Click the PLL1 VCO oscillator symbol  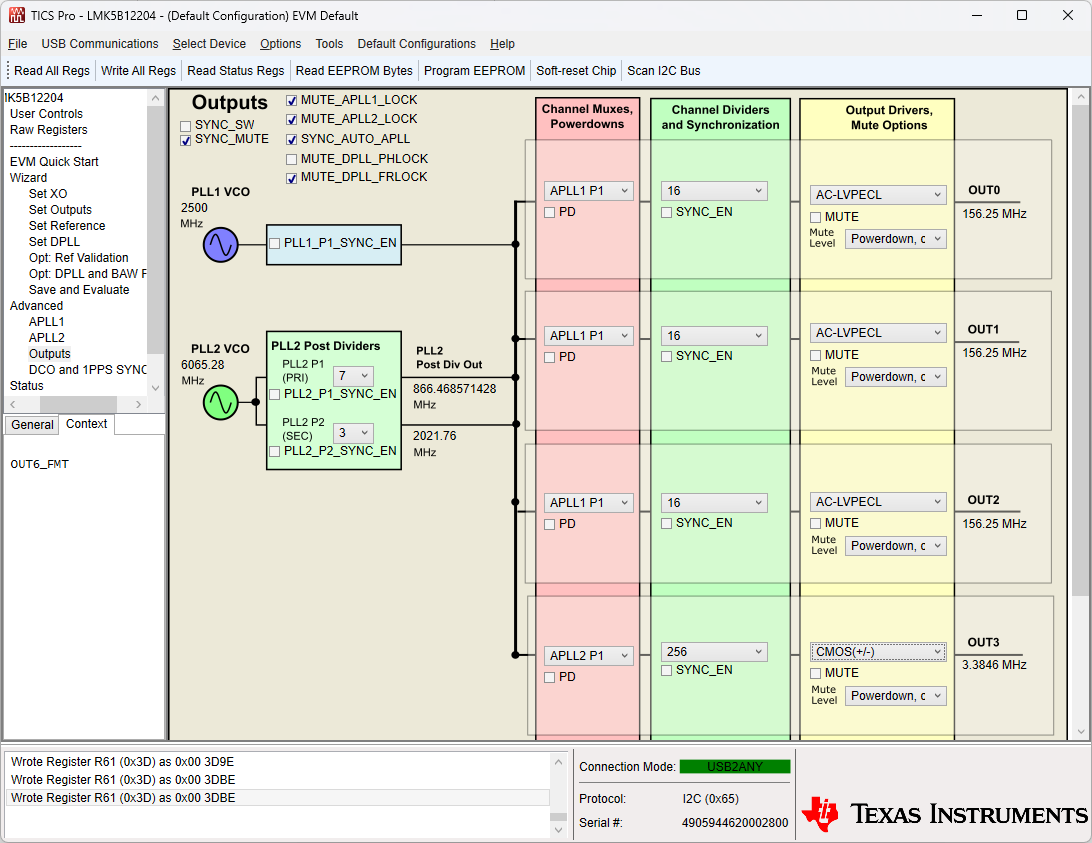pyautogui.click(x=221, y=245)
